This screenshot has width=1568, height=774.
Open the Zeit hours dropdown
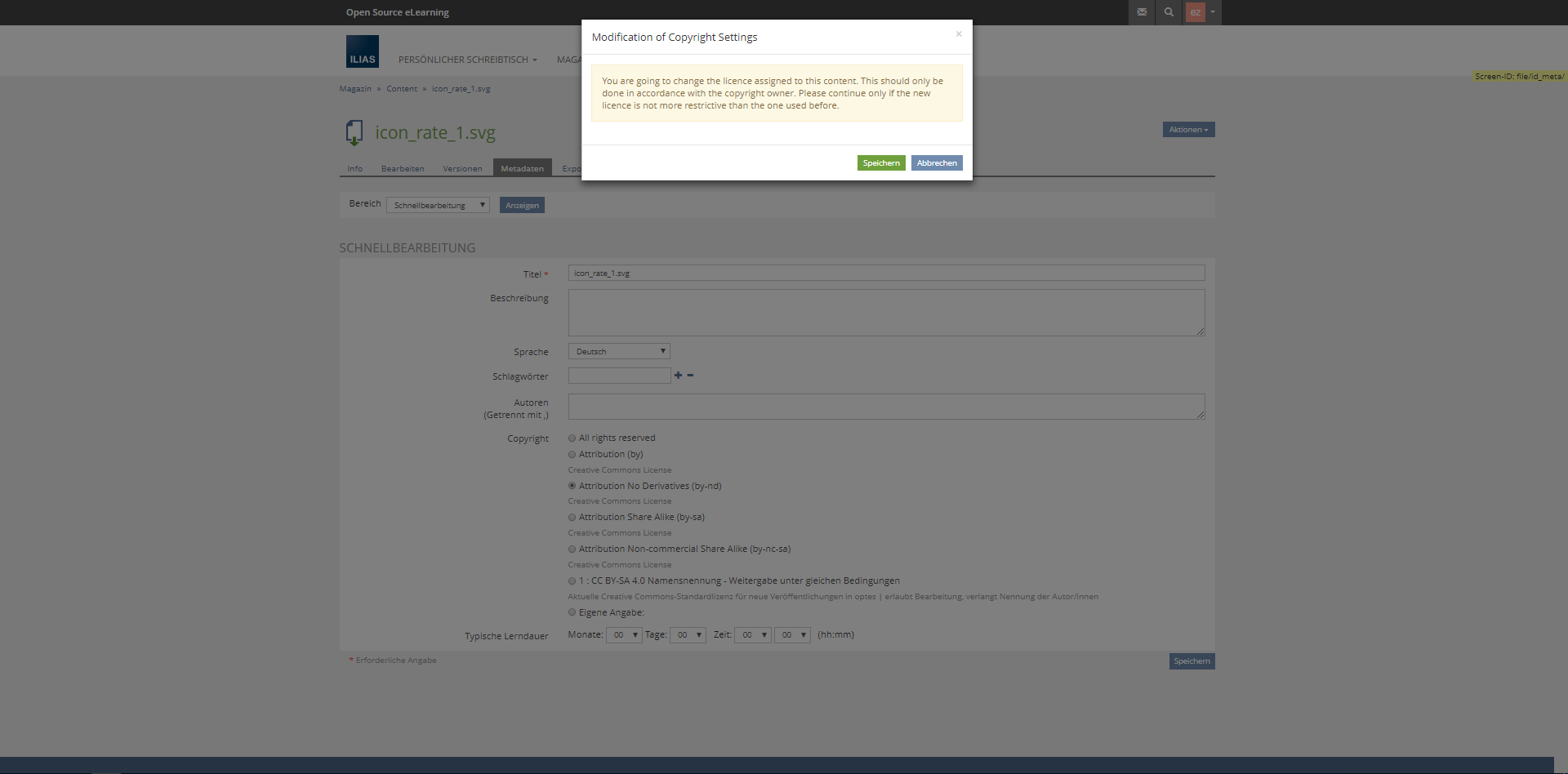(752, 635)
